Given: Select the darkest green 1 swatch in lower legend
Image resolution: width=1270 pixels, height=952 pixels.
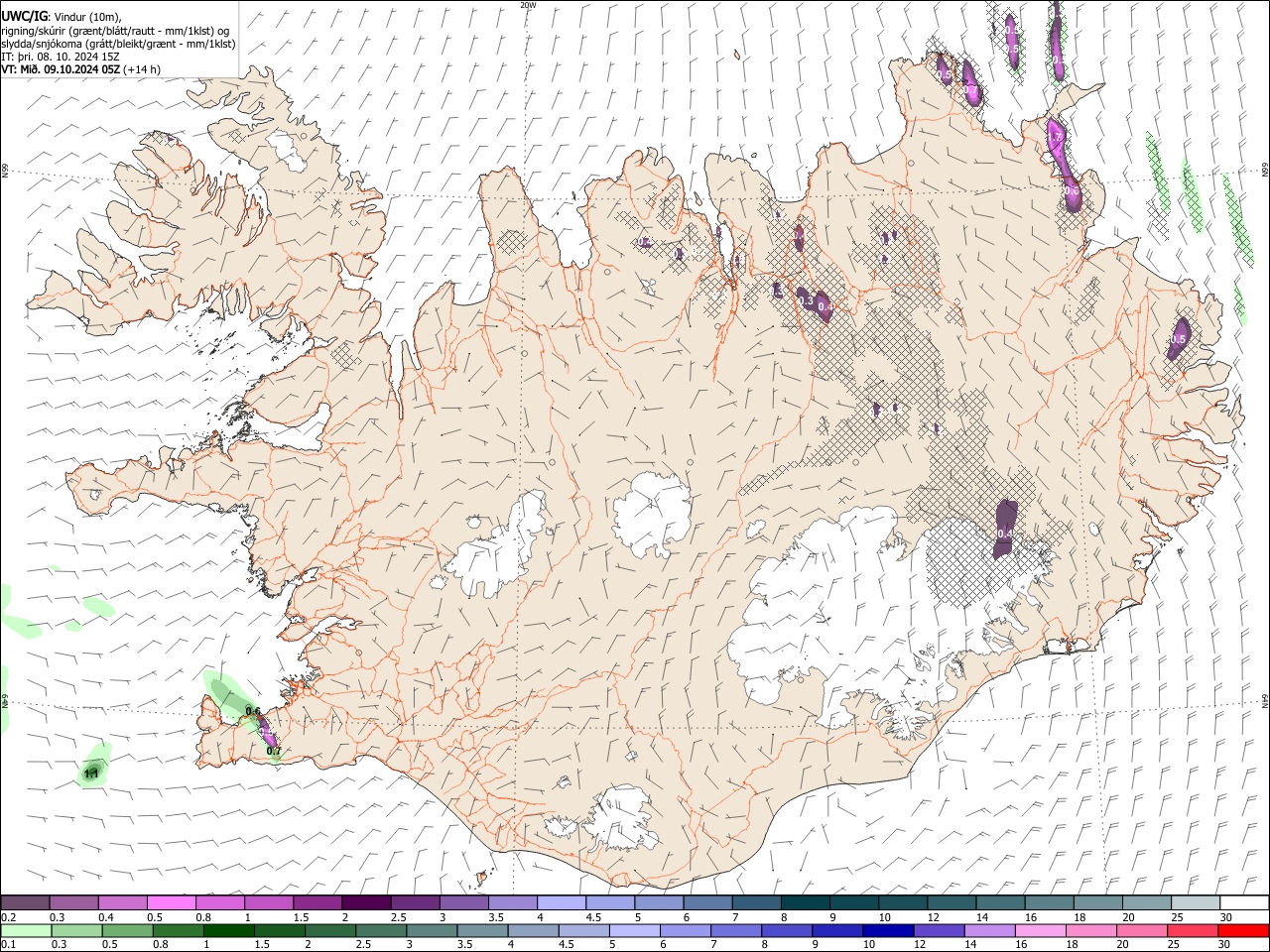Looking at the screenshot, I should (229, 930).
